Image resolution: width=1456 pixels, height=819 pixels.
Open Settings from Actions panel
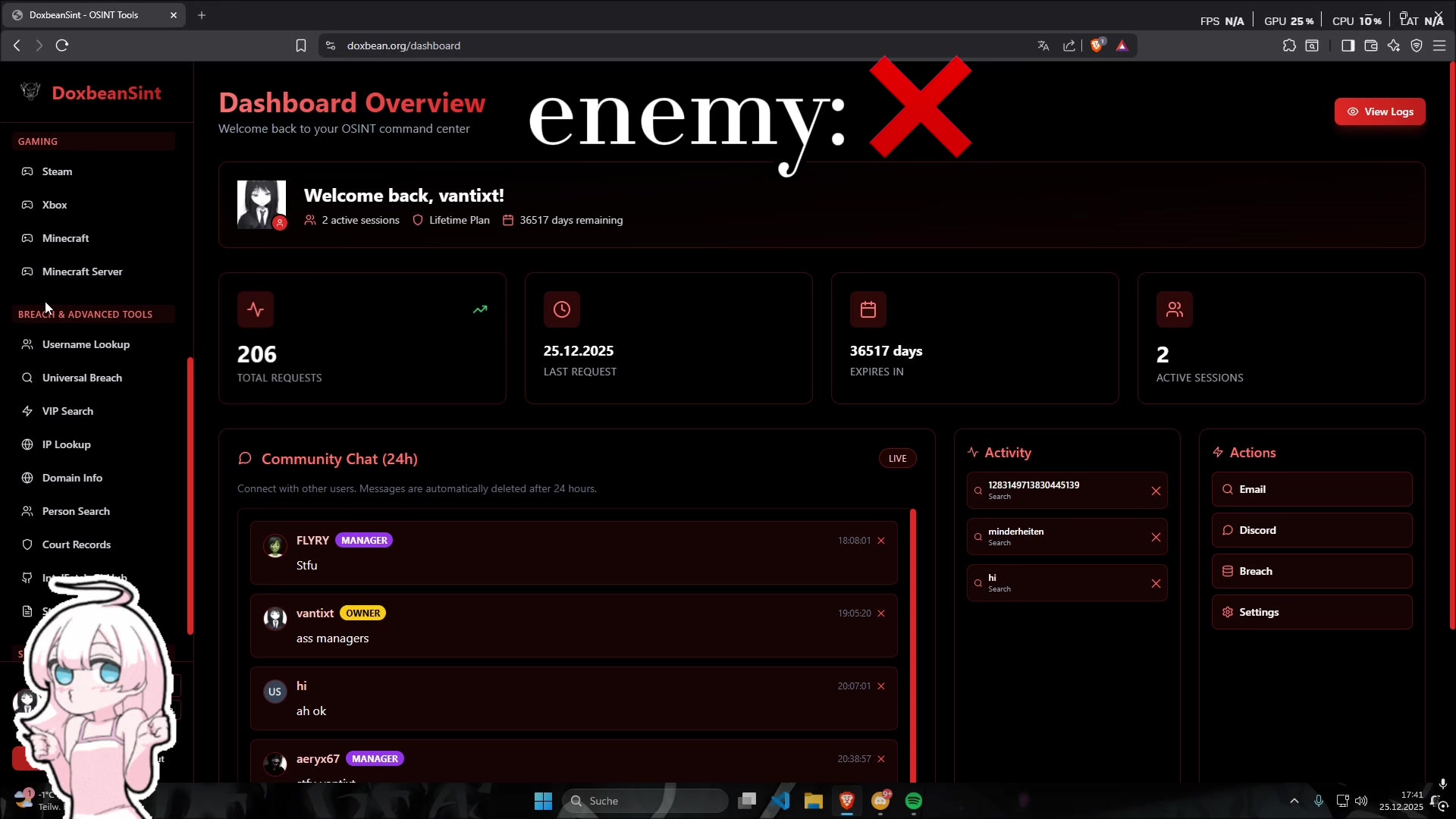pyautogui.click(x=1311, y=612)
